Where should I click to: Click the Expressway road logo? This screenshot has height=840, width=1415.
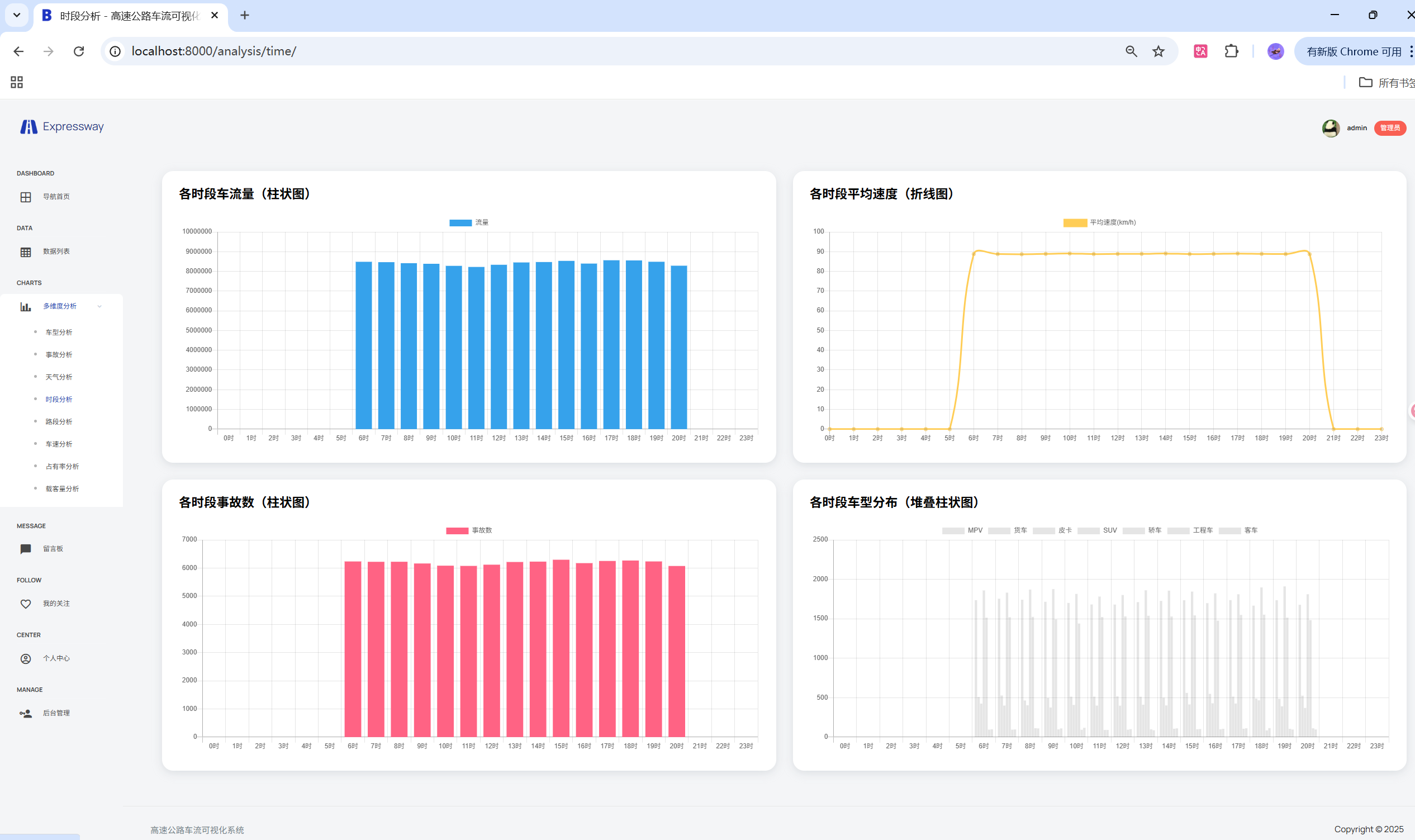[29, 127]
